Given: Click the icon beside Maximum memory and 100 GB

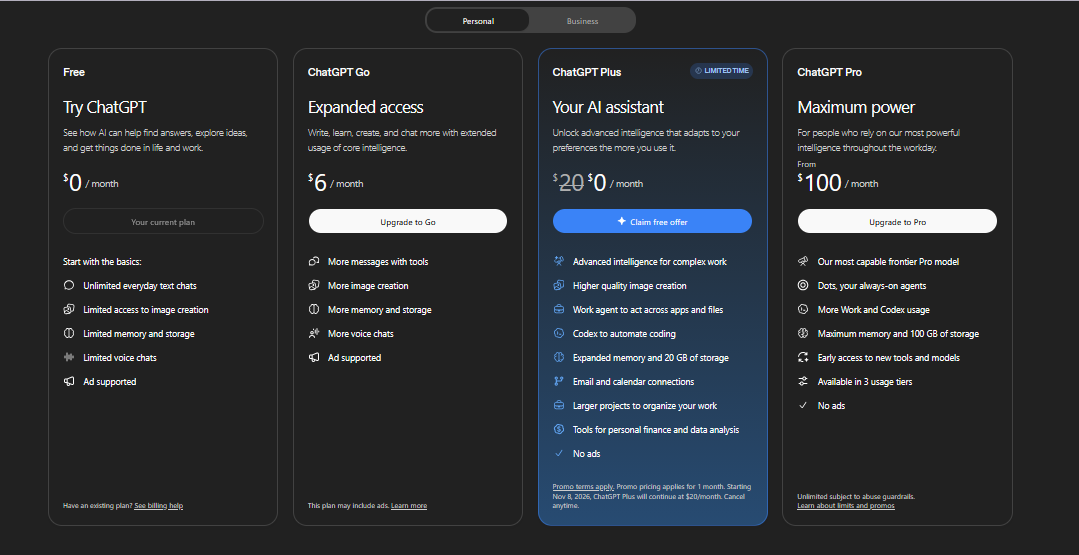Looking at the screenshot, I should click(x=803, y=334).
